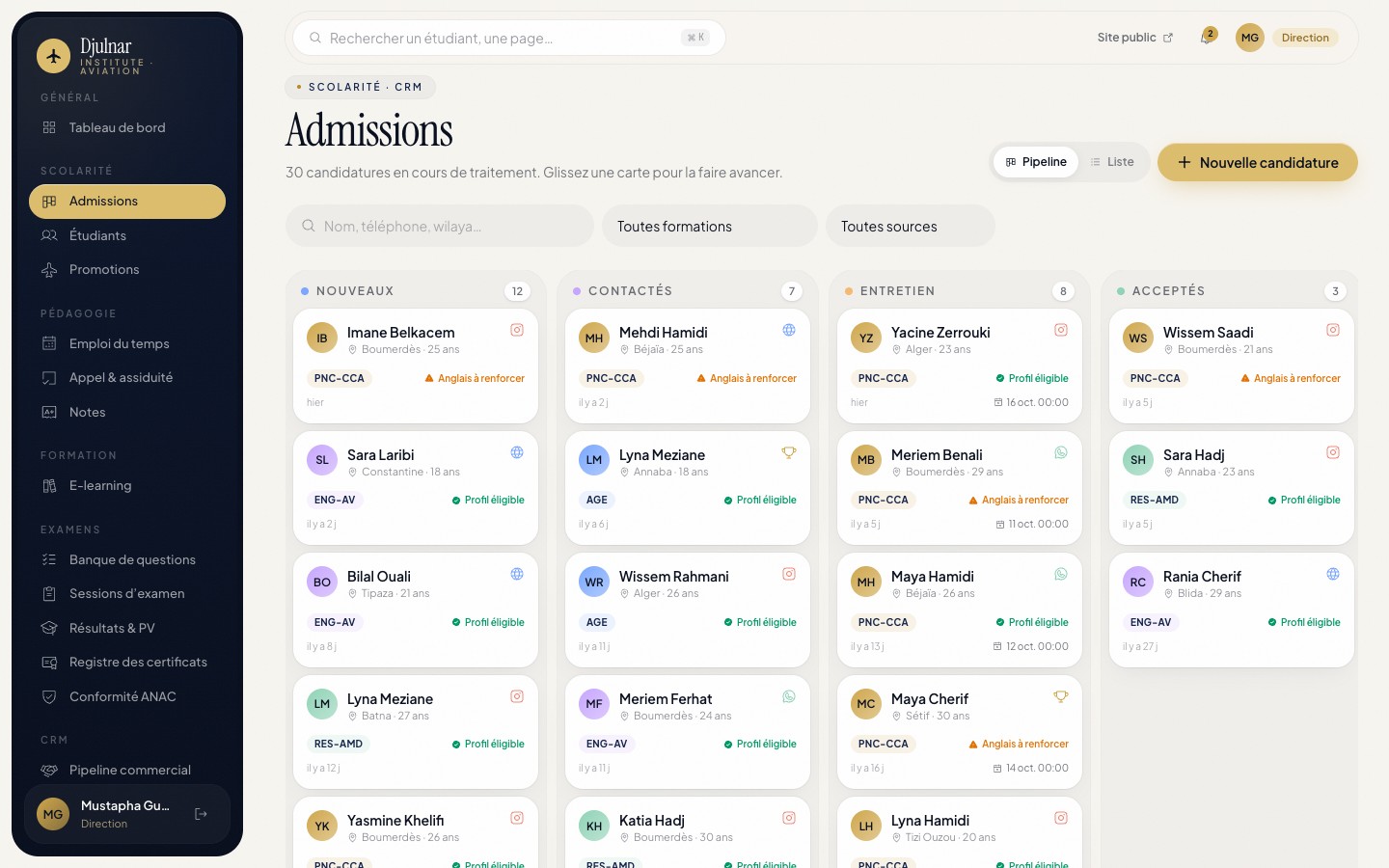Viewport: 1389px width, 868px height.
Task: Open Banque de questions
Action: coord(127,559)
